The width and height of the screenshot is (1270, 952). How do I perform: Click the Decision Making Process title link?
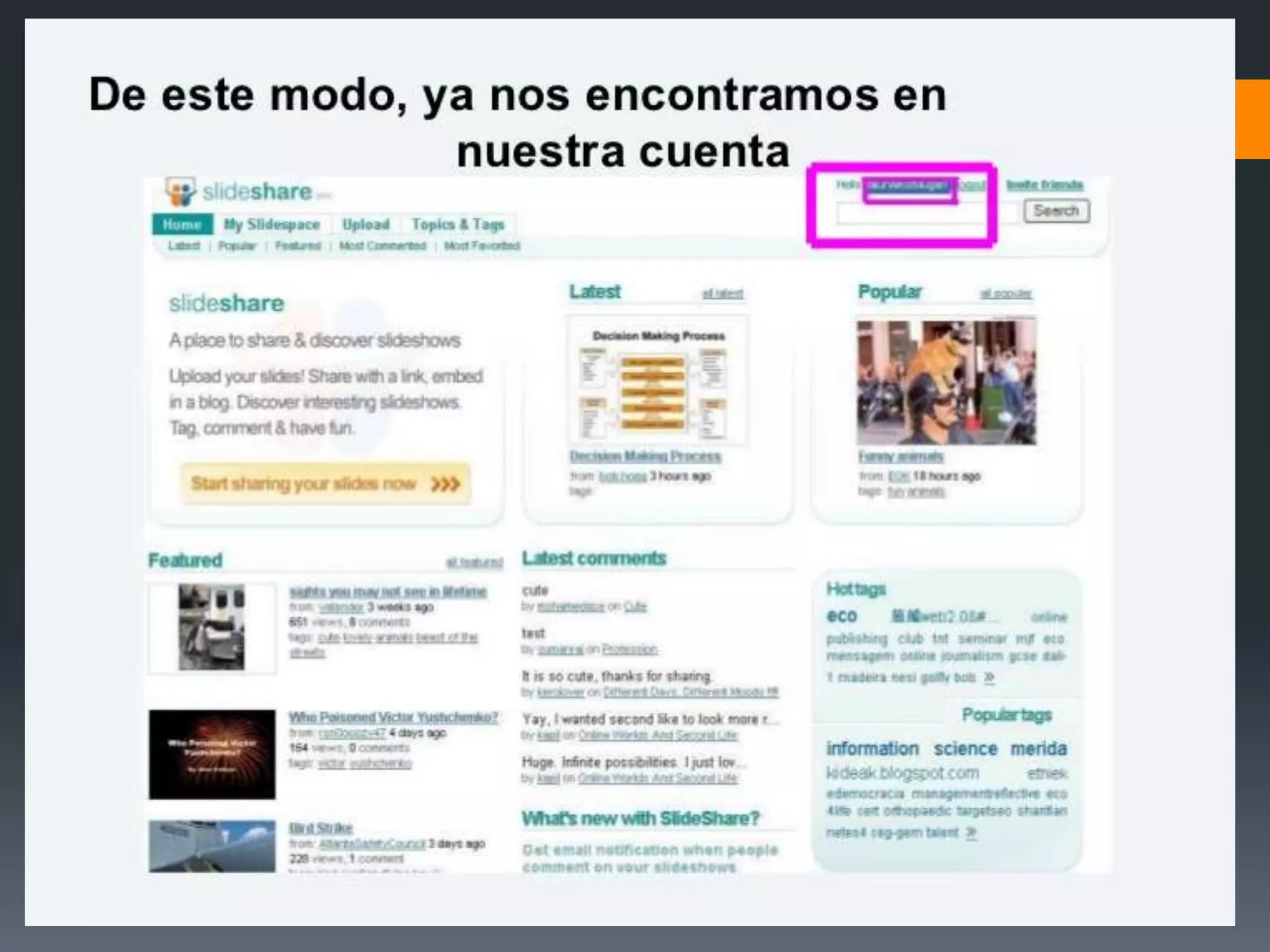coord(645,457)
